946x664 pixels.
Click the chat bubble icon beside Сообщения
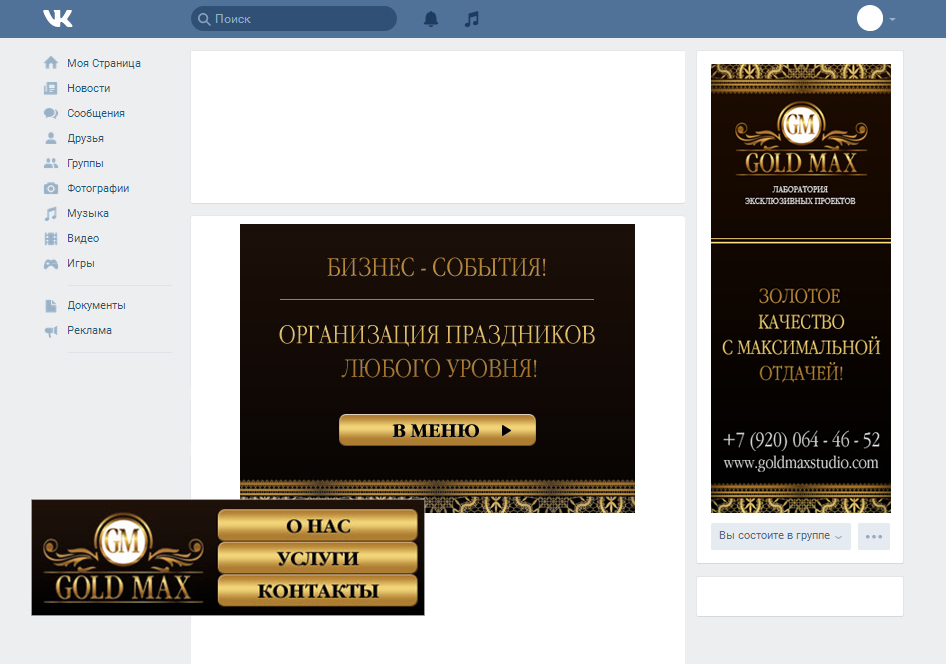51,113
